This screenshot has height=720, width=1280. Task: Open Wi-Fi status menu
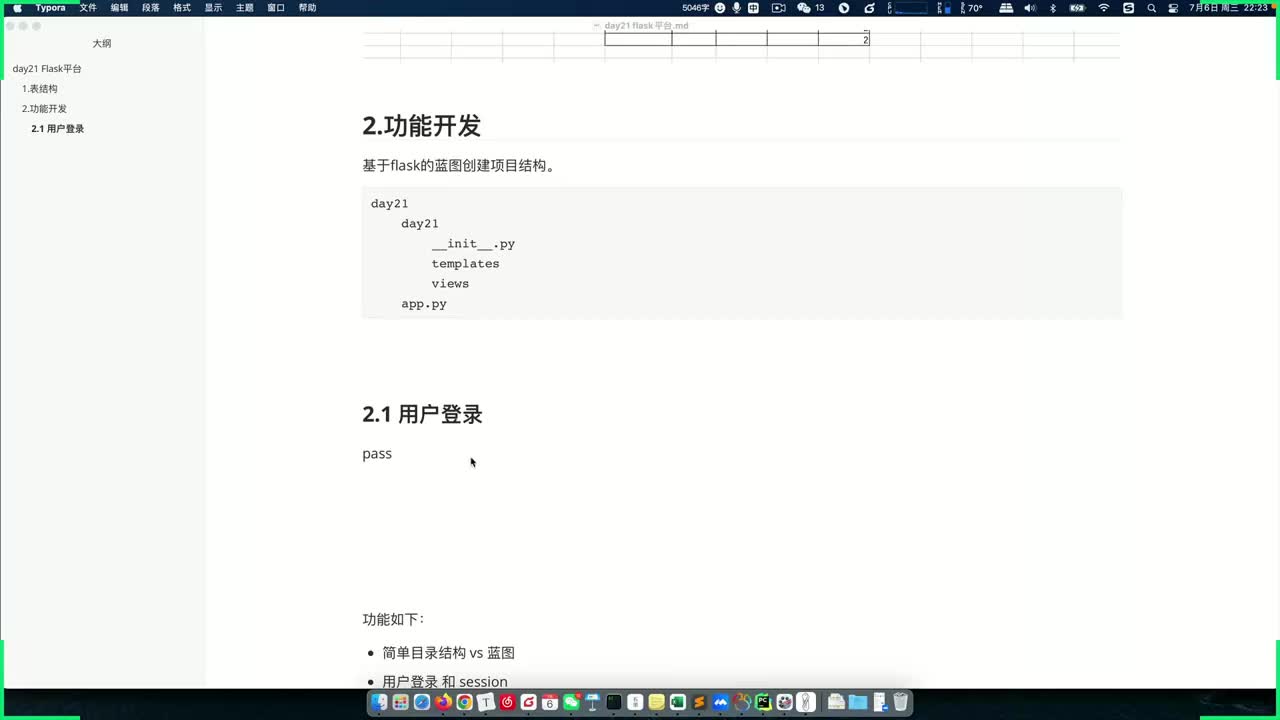1104,8
